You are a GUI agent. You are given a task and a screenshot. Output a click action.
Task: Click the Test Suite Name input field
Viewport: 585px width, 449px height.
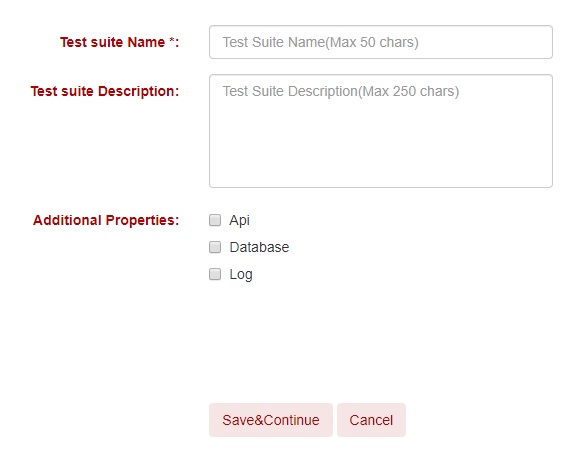(381, 42)
